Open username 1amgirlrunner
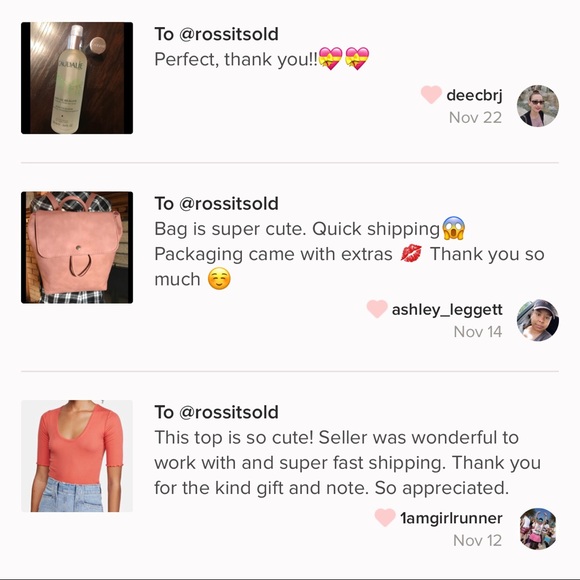The image size is (580, 580). tap(451, 518)
